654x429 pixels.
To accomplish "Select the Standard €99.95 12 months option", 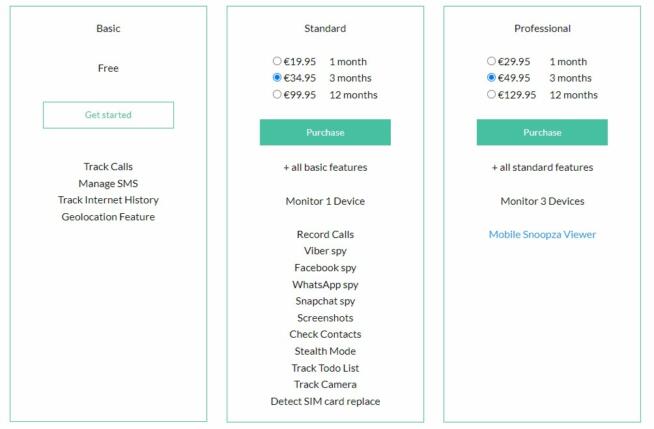I will (x=277, y=94).
